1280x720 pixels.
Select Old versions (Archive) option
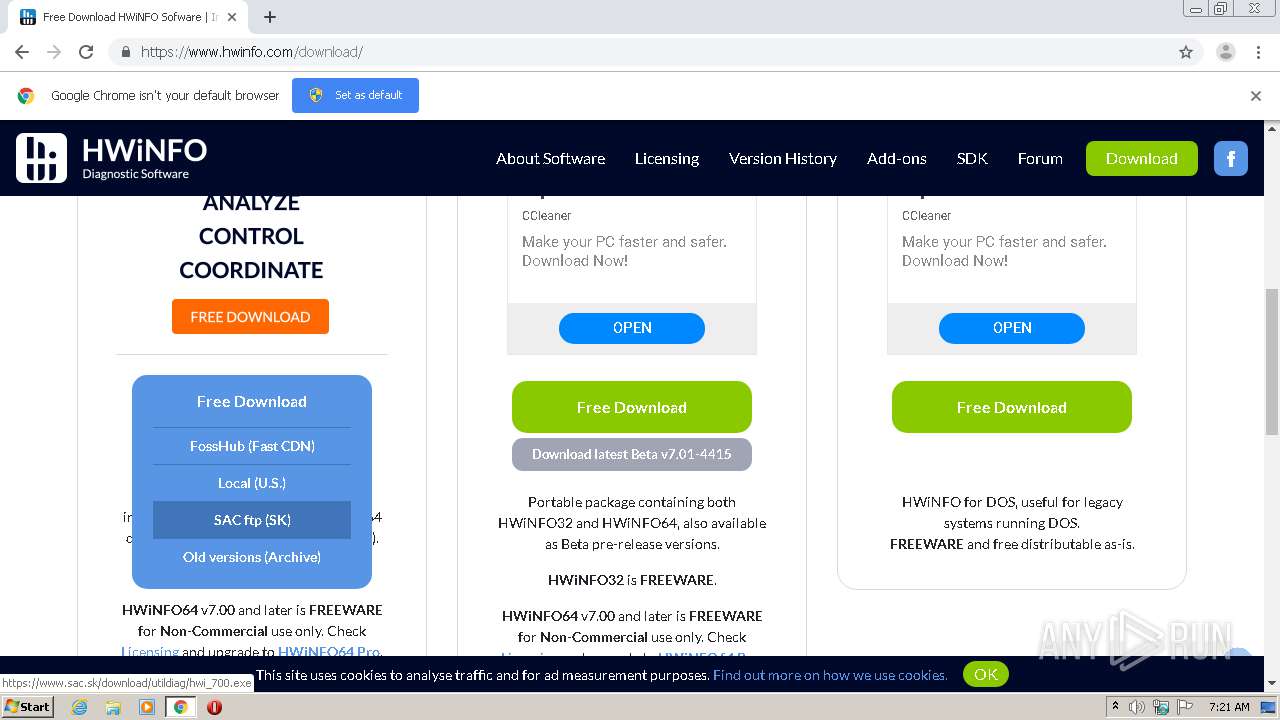coord(252,557)
